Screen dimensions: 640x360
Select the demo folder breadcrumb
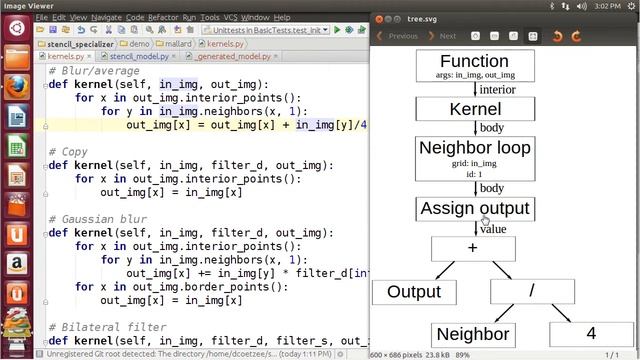[x=135, y=44]
